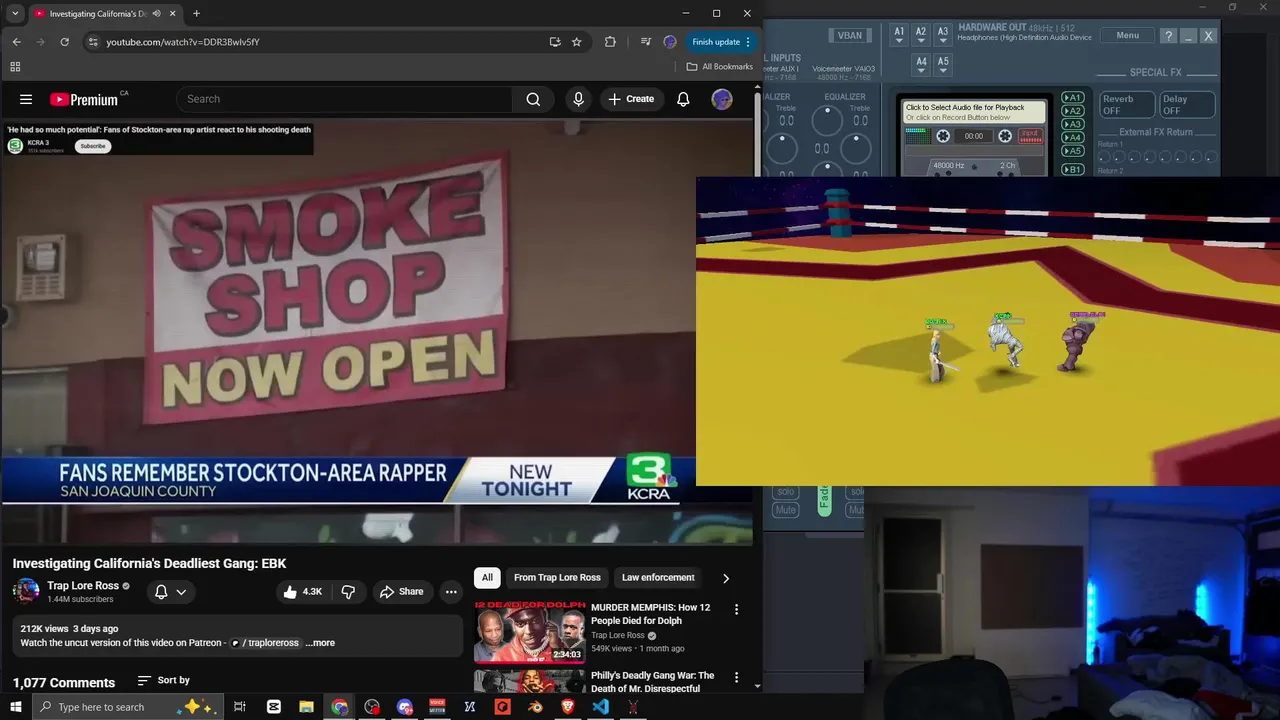1280x720 pixels.
Task: Open Chrome media controls icon
Action: tap(646, 42)
